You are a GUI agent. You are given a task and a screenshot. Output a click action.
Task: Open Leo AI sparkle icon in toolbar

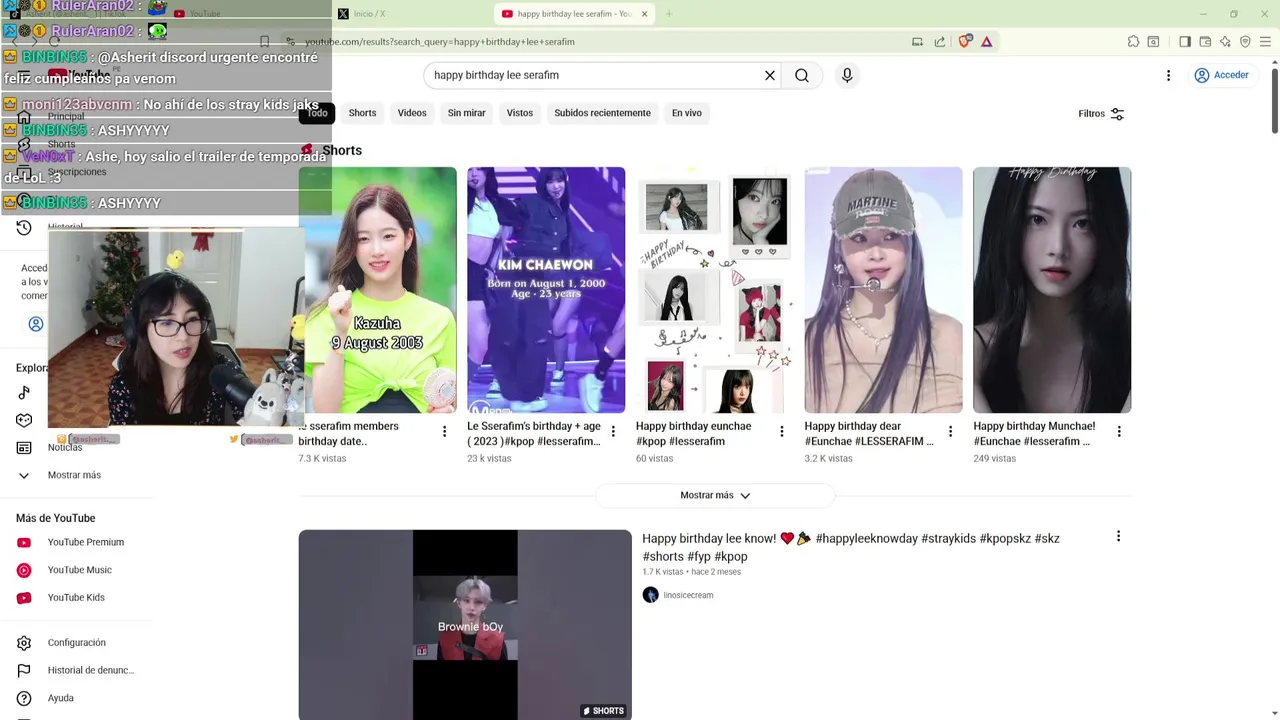(1225, 42)
